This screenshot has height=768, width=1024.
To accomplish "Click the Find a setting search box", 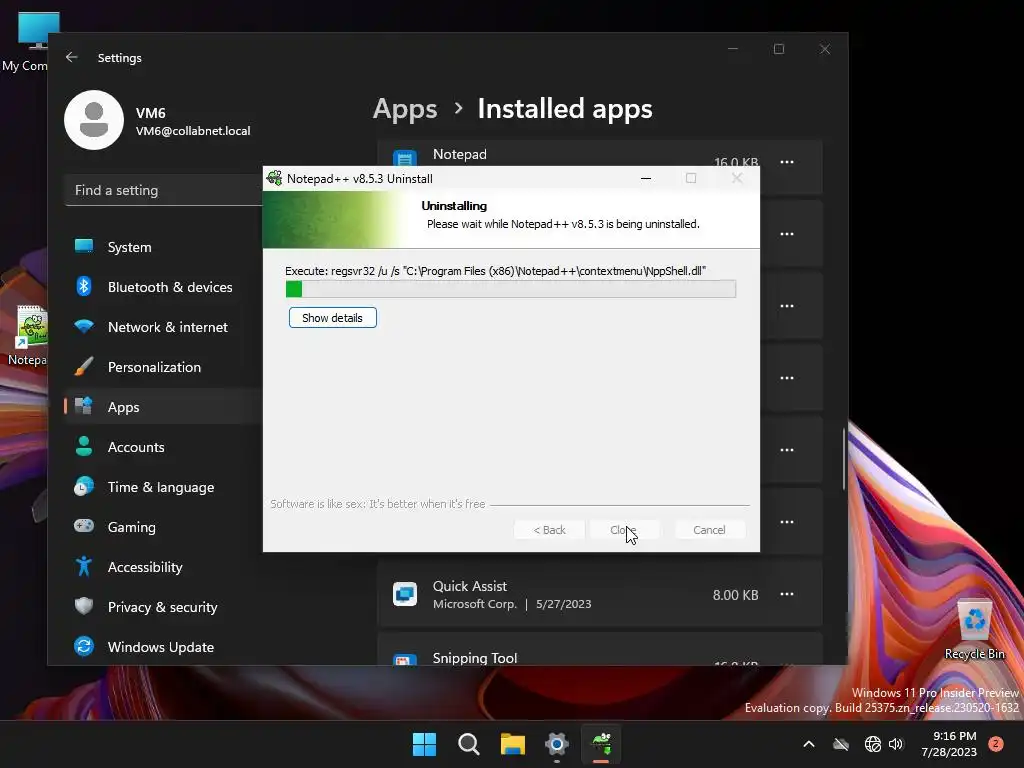I will click(x=163, y=190).
